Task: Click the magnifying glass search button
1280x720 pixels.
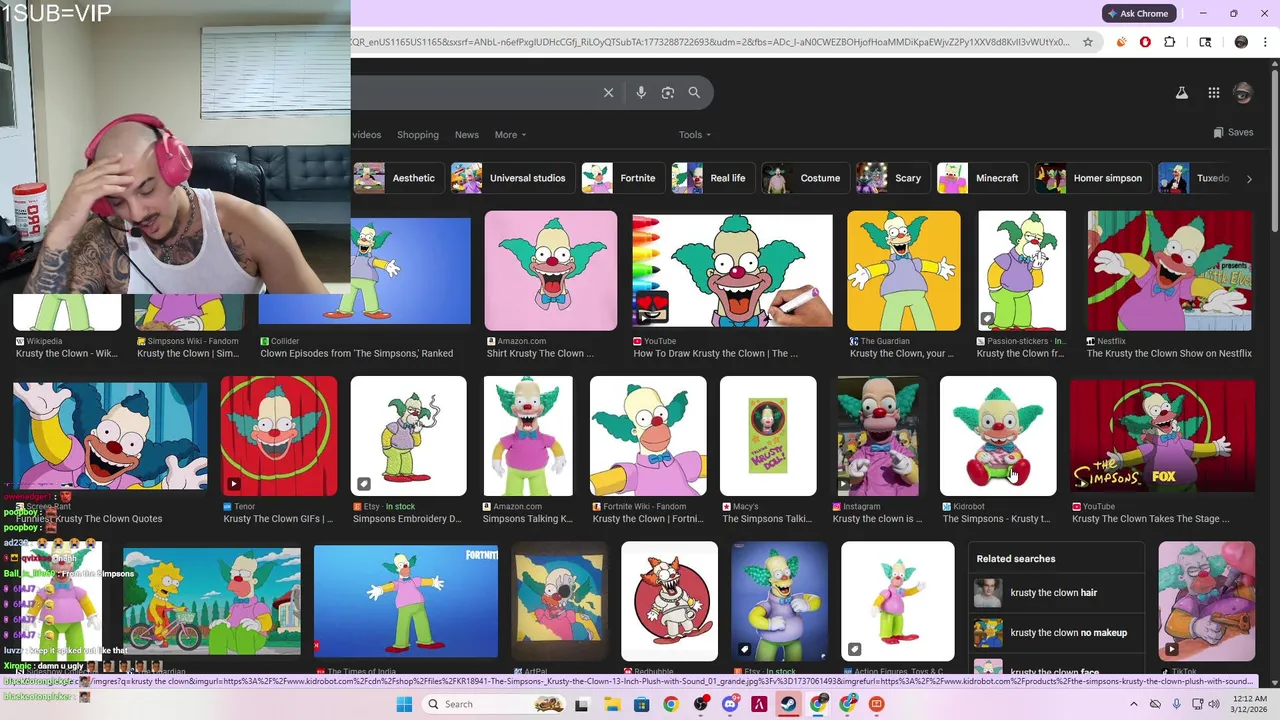Action: 694,92
